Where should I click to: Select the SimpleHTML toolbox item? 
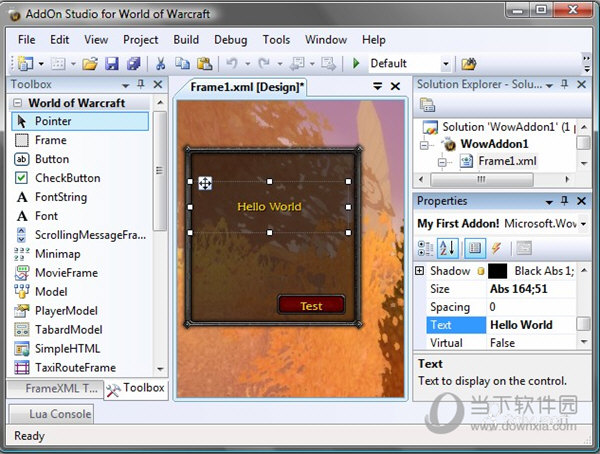click(80, 349)
